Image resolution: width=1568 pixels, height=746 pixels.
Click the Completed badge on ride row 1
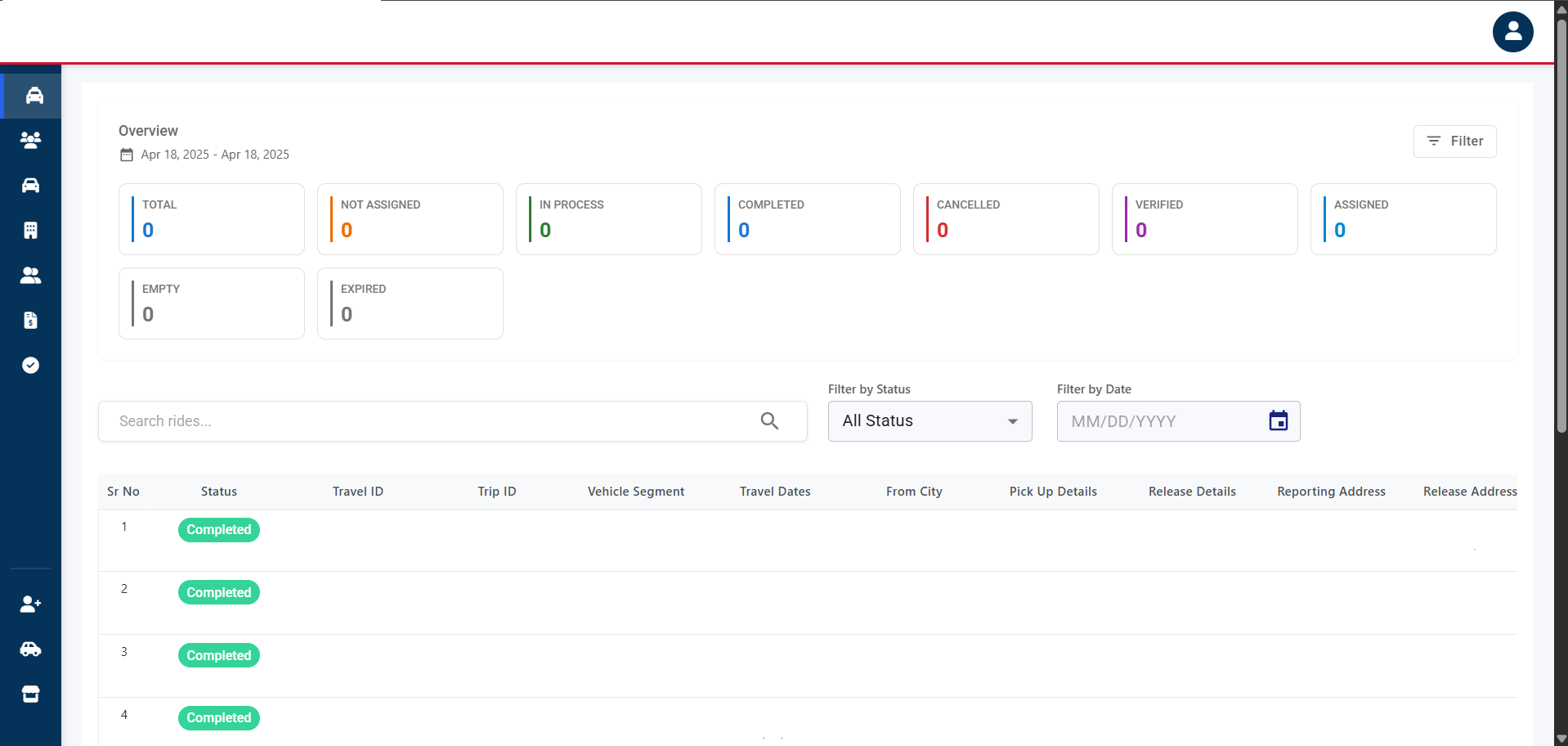coord(218,529)
